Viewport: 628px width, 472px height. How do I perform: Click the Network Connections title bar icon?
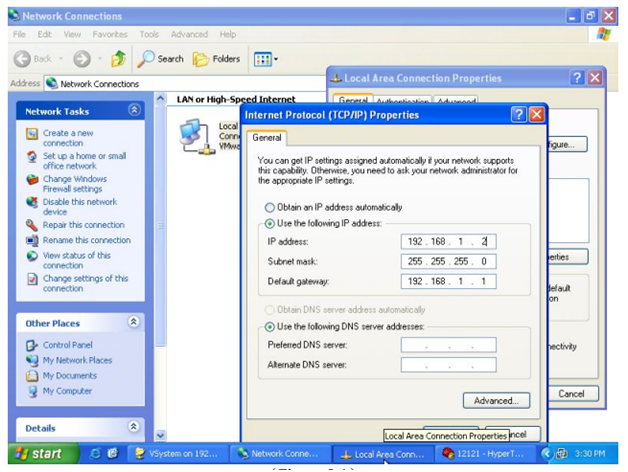point(14,16)
